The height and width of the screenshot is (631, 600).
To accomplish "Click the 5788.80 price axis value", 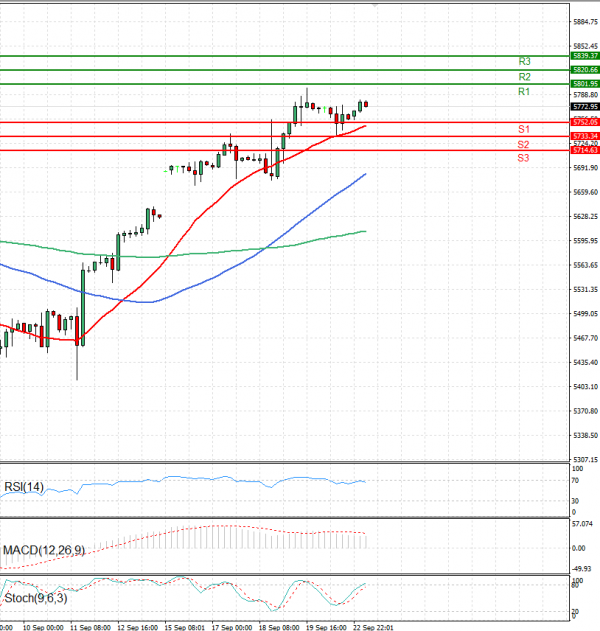I will point(586,95).
